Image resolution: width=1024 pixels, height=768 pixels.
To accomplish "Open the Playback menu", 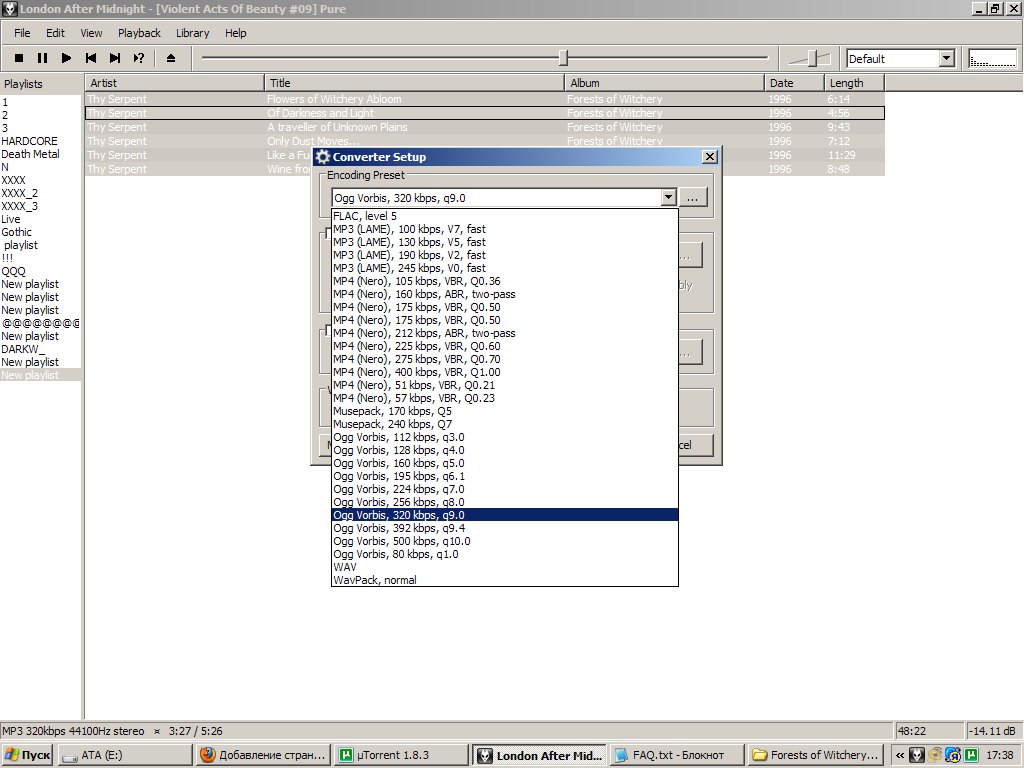I will [139, 33].
